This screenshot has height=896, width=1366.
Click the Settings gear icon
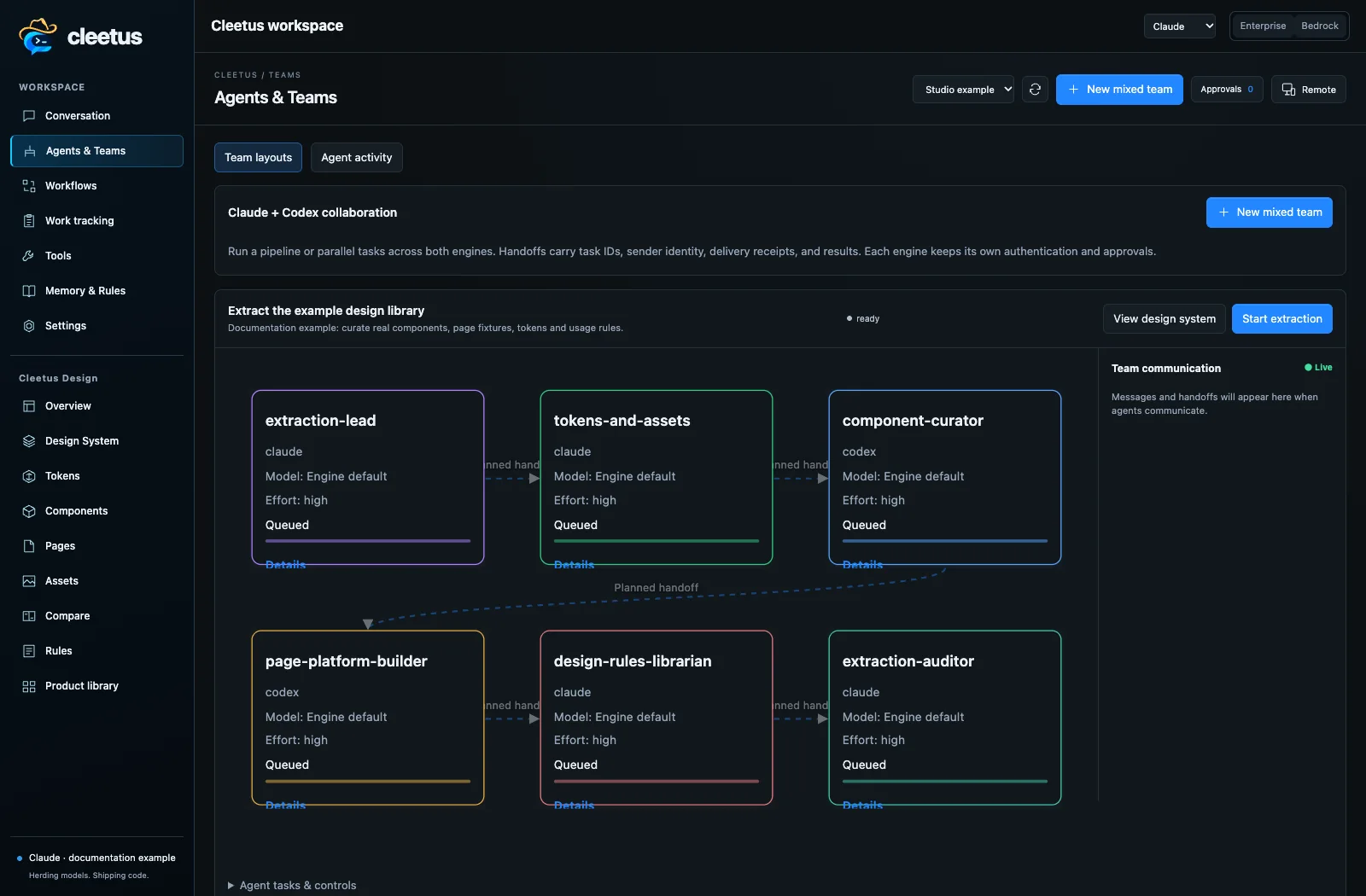click(29, 326)
